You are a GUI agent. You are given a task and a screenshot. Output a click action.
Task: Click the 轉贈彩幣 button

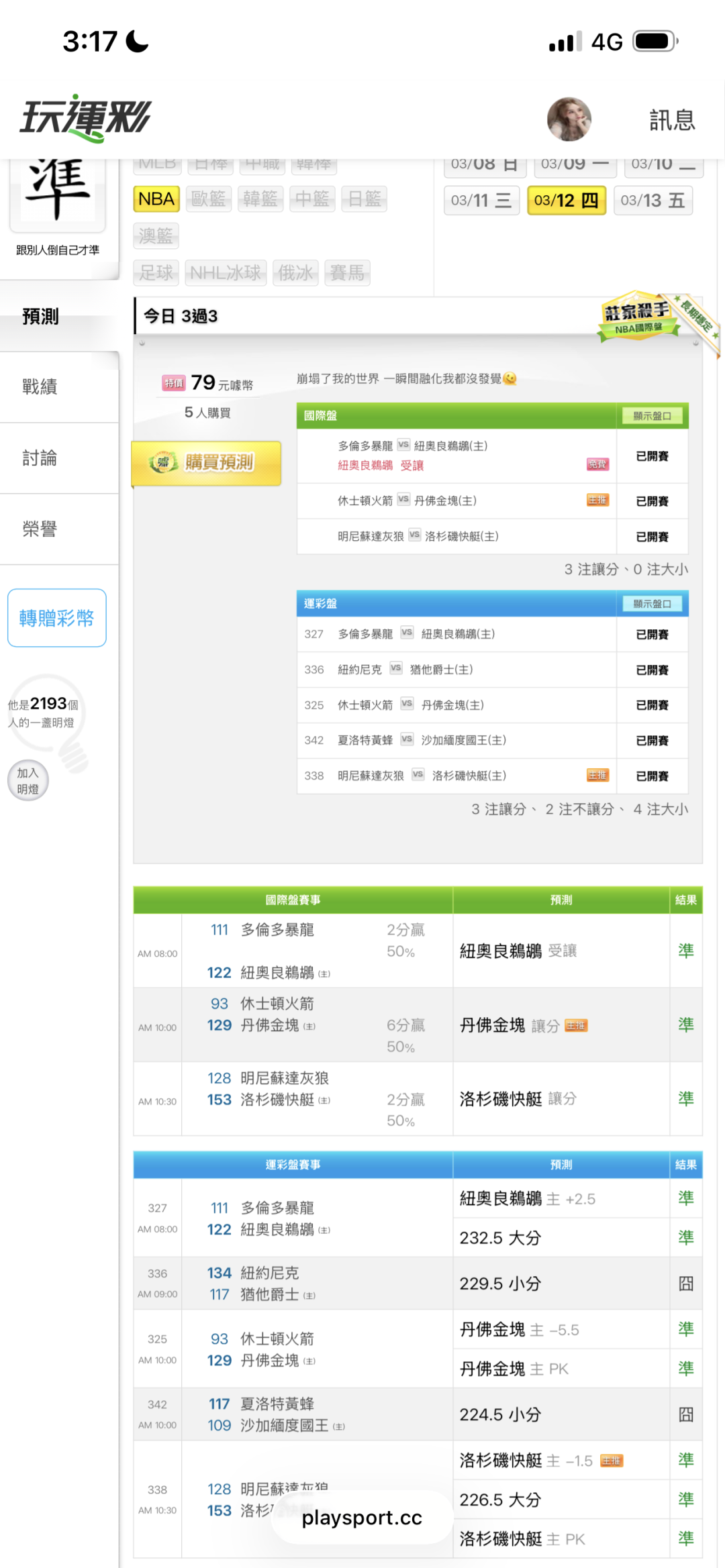57,618
